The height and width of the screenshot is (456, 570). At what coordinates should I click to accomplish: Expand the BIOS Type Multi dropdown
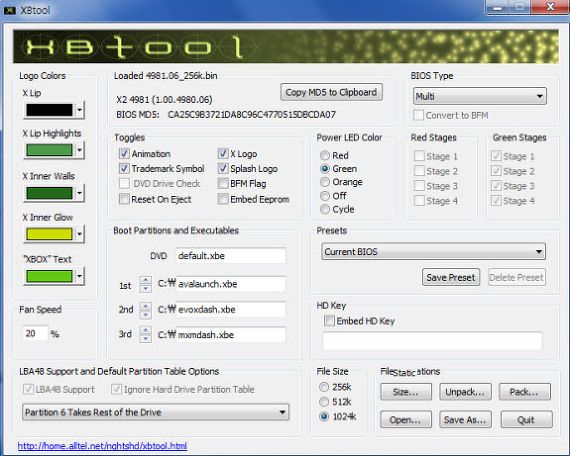point(479,96)
